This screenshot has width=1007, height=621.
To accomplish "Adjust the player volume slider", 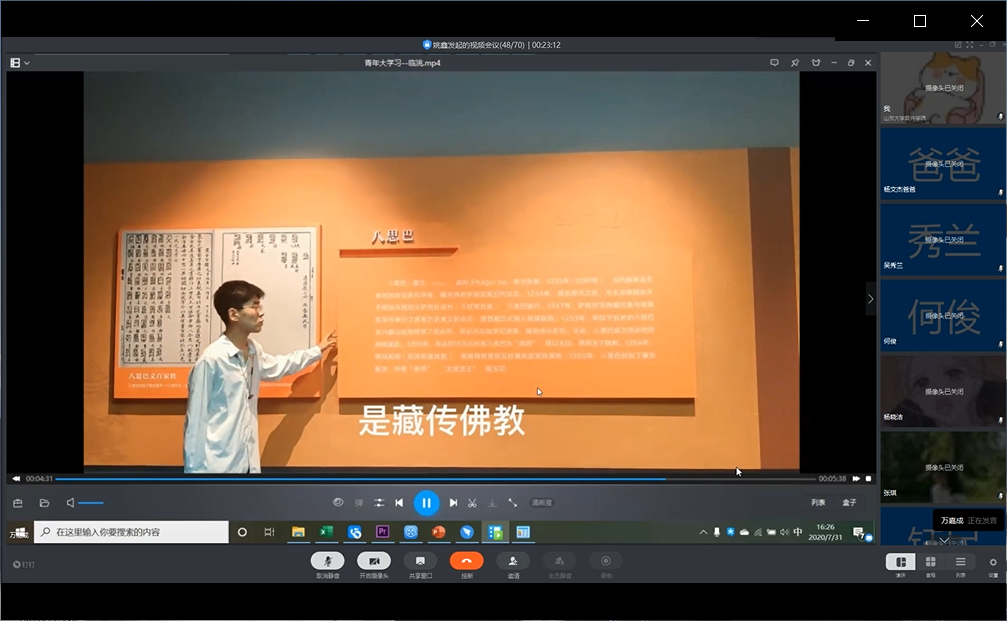I will tap(91, 503).
